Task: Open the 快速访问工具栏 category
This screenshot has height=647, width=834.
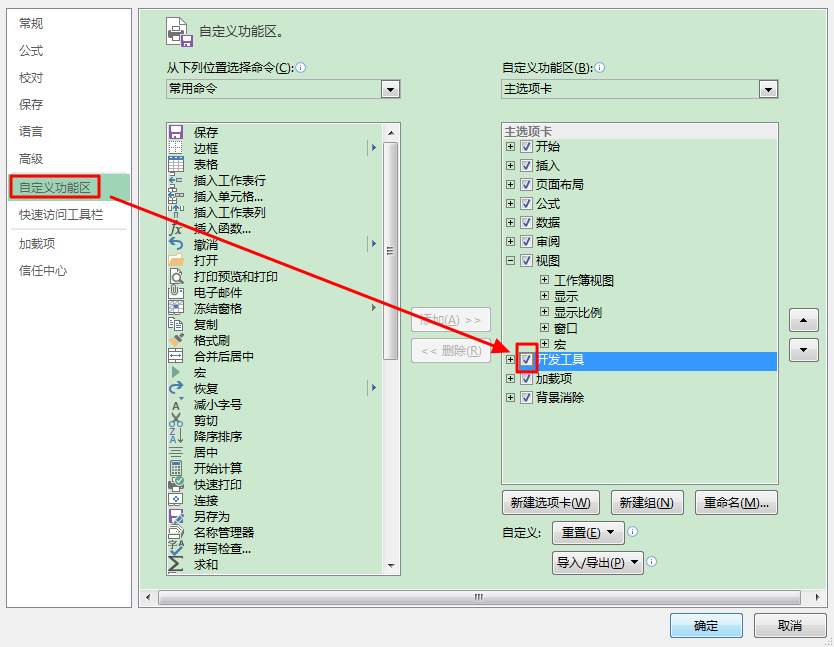Action: (x=61, y=215)
